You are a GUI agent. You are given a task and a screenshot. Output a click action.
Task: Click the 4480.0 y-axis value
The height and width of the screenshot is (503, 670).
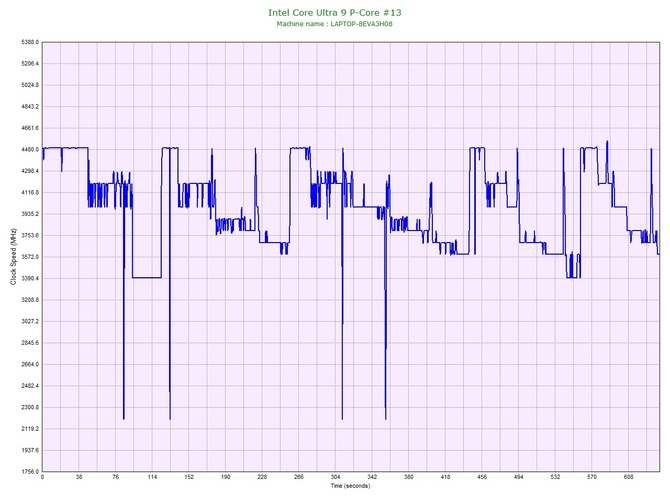pos(30,150)
